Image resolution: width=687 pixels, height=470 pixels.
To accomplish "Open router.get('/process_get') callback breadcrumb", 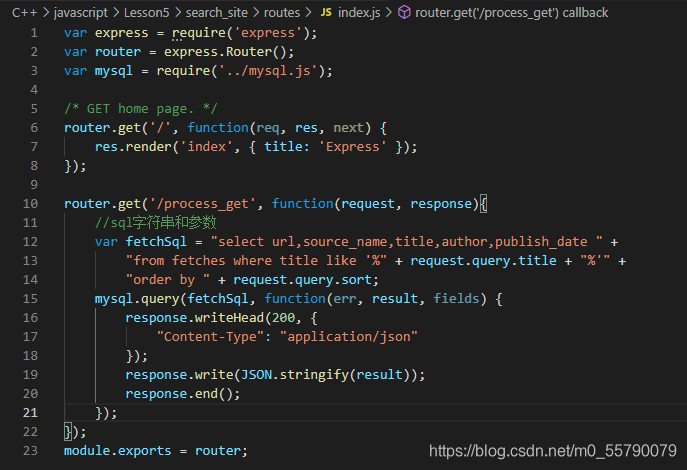I will tap(511, 13).
